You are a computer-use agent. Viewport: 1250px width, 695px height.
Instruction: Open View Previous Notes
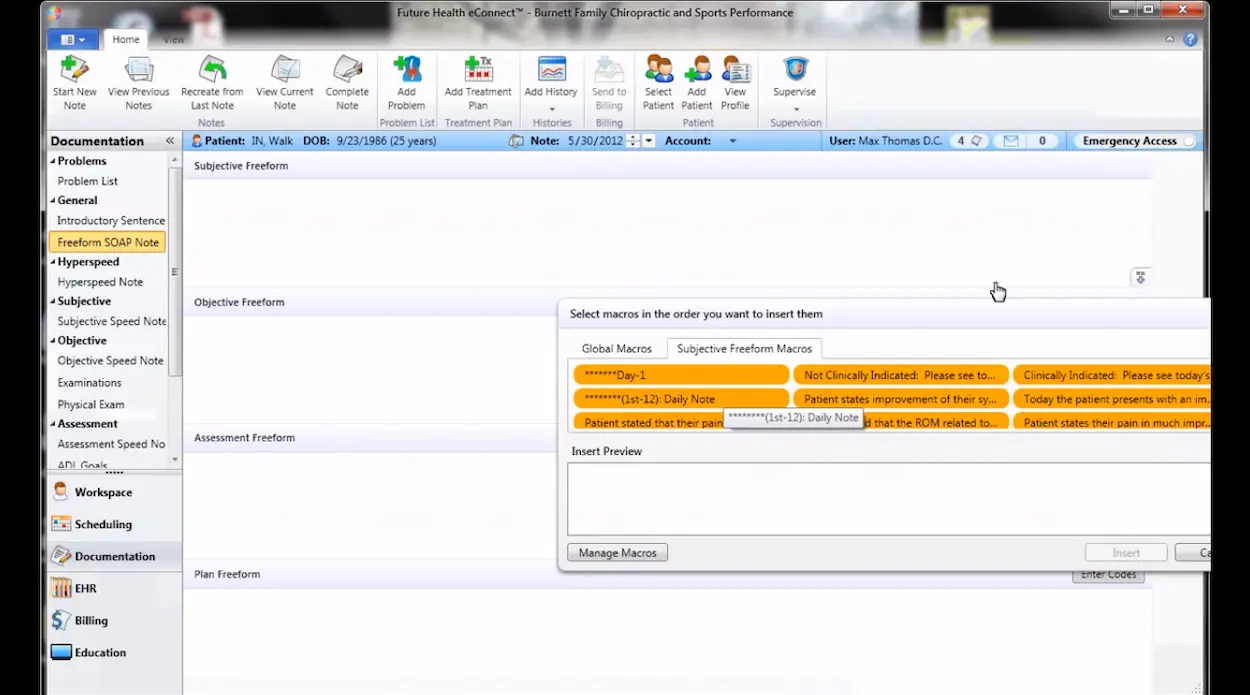click(x=138, y=80)
